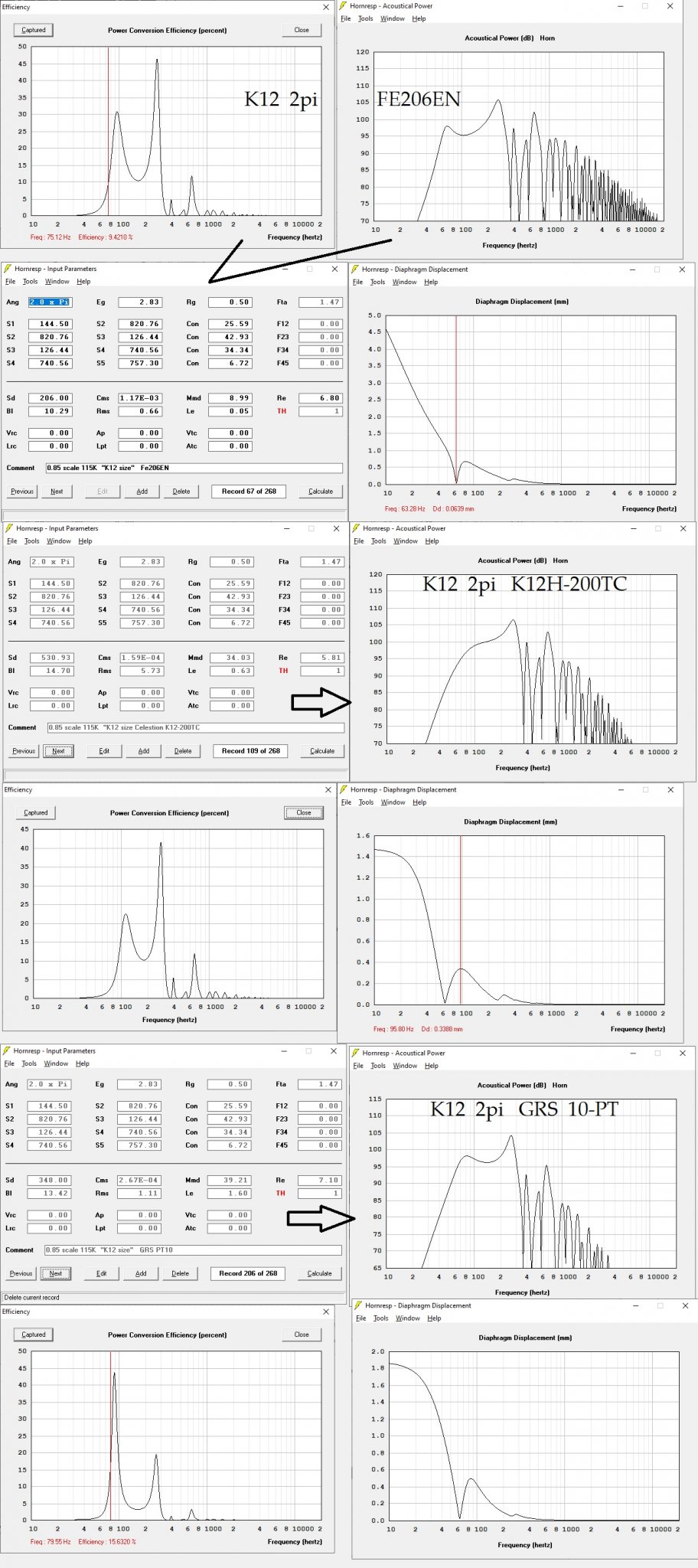Click the Hornresp icon of the Diaphragm Displacement window showing 95.80 Hz
The width and height of the screenshot is (698, 1568).
344,789
